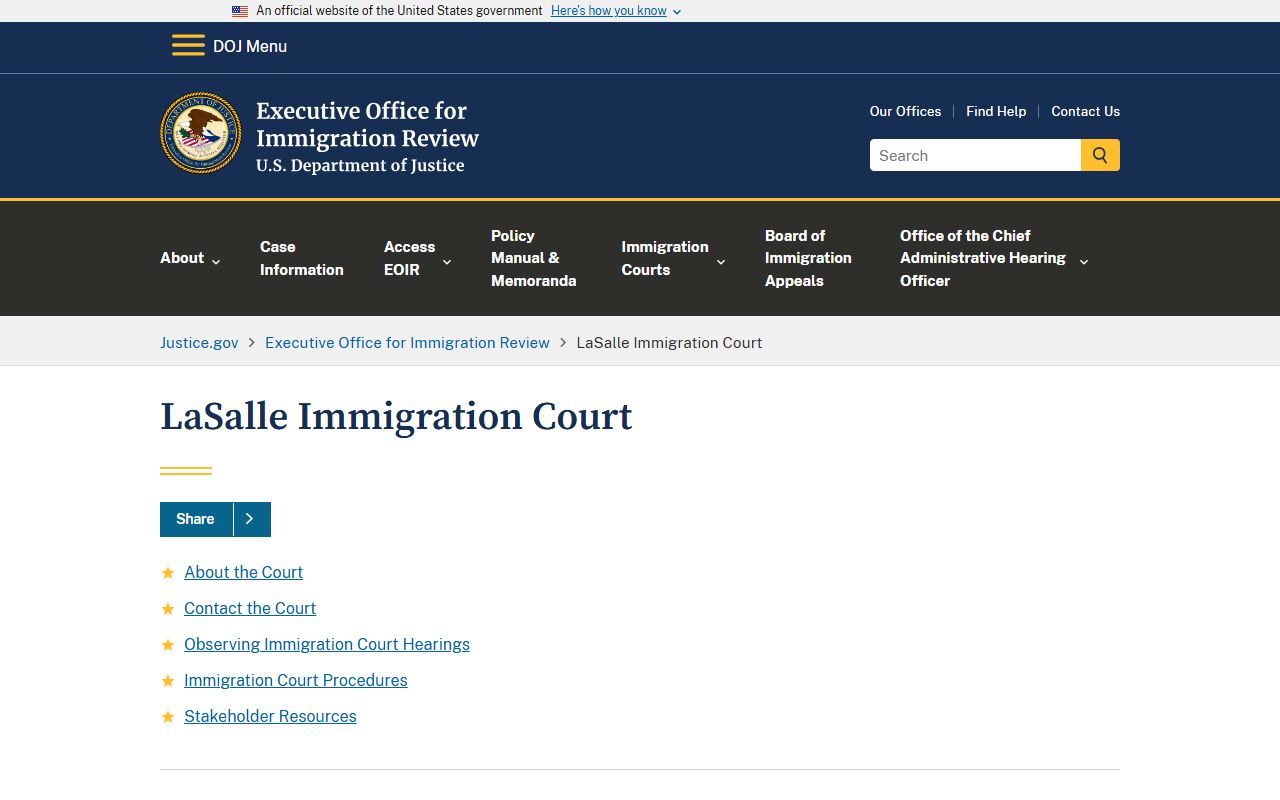Expand "Here's how you know" banner

pyautogui.click(x=616, y=11)
